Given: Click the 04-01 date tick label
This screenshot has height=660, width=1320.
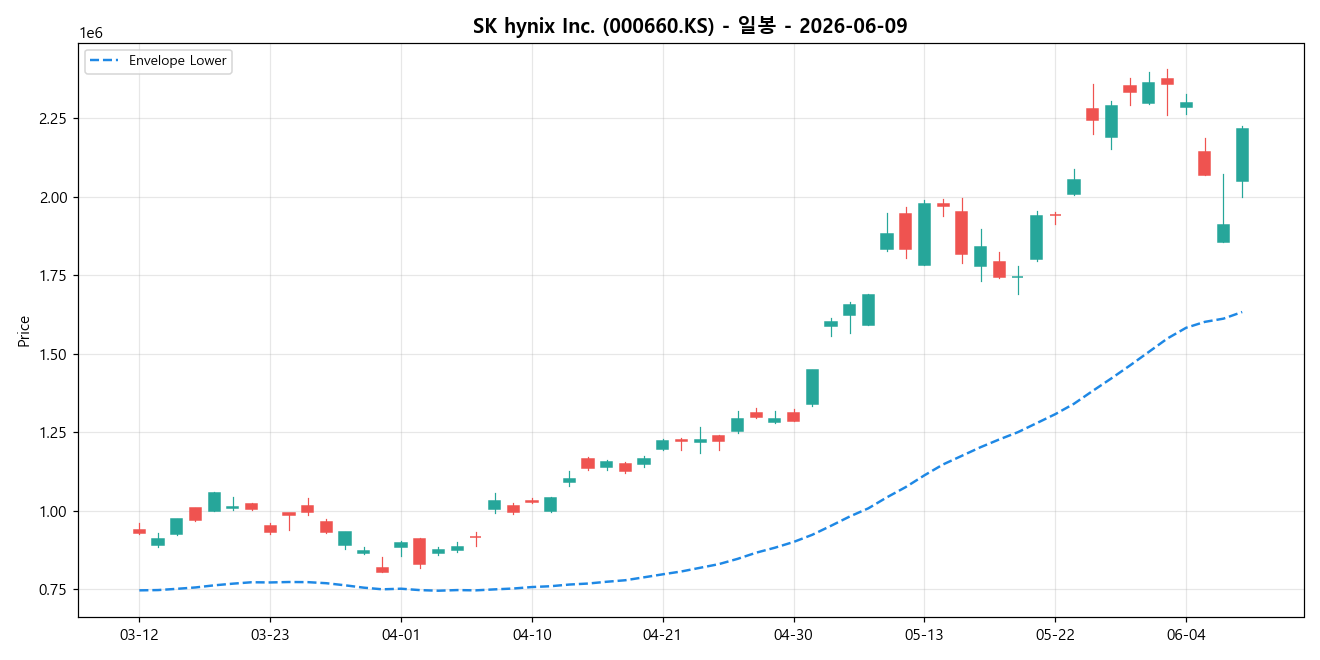Looking at the screenshot, I should [x=401, y=634].
